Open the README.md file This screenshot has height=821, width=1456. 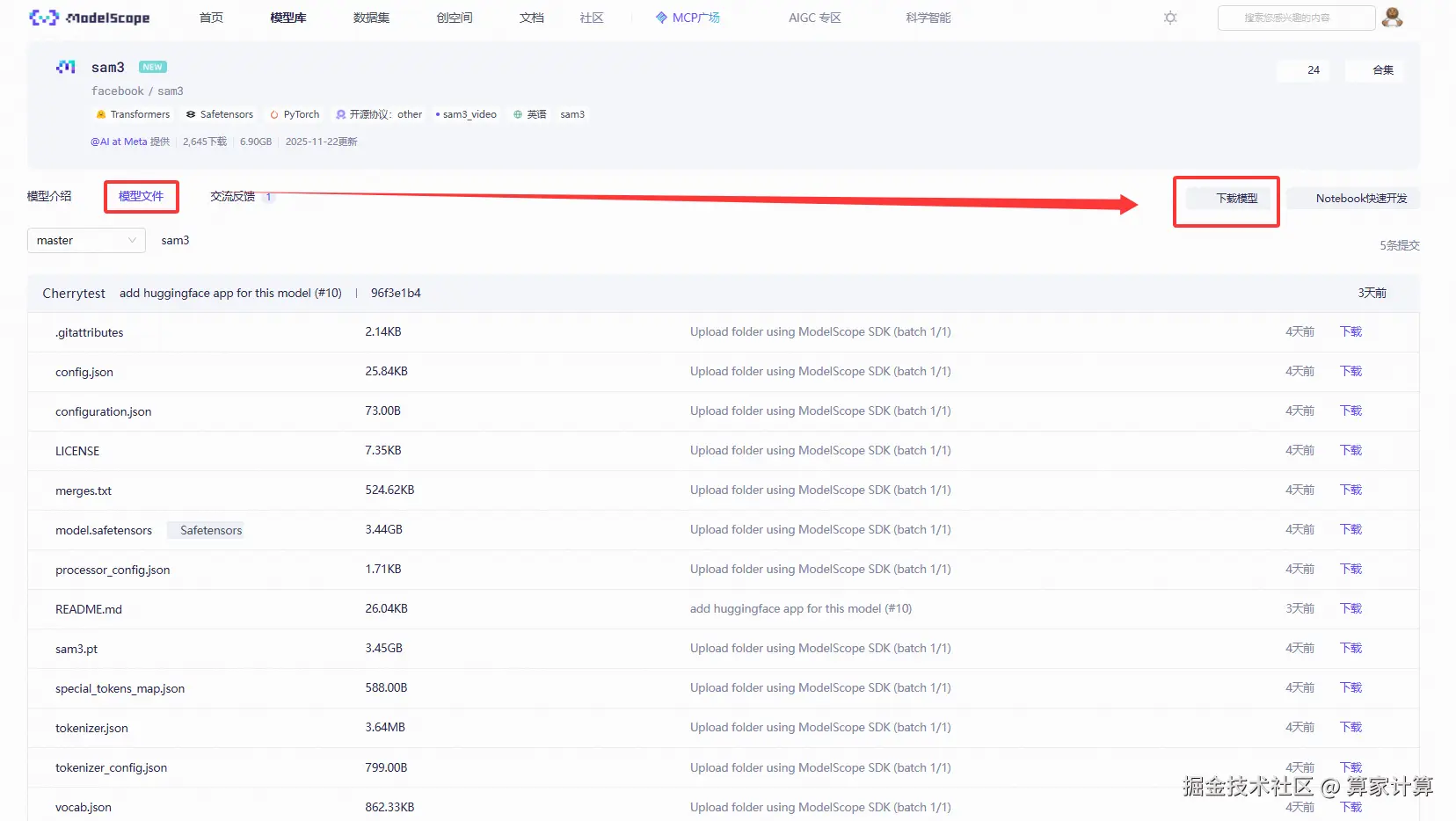tap(89, 609)
